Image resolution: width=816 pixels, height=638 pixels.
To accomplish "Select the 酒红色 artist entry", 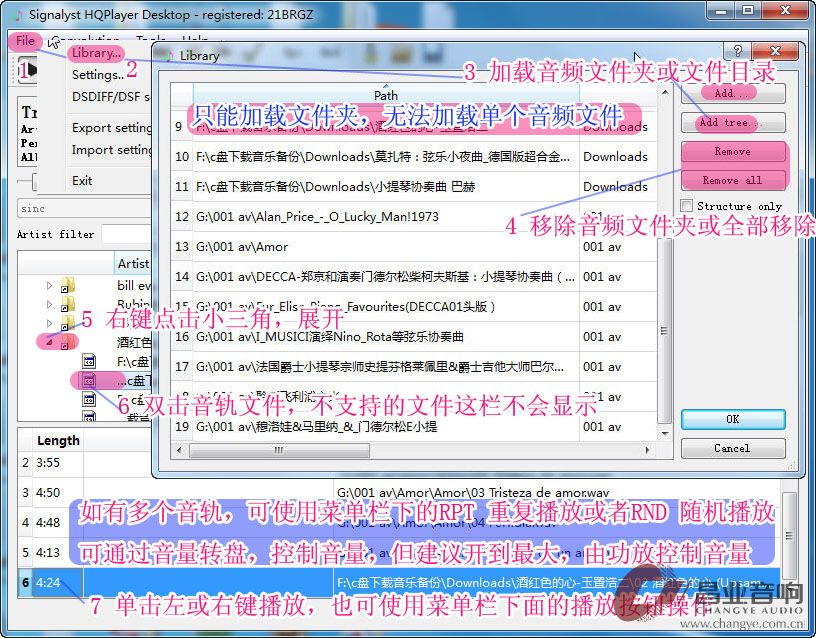I will coord(134,342).
